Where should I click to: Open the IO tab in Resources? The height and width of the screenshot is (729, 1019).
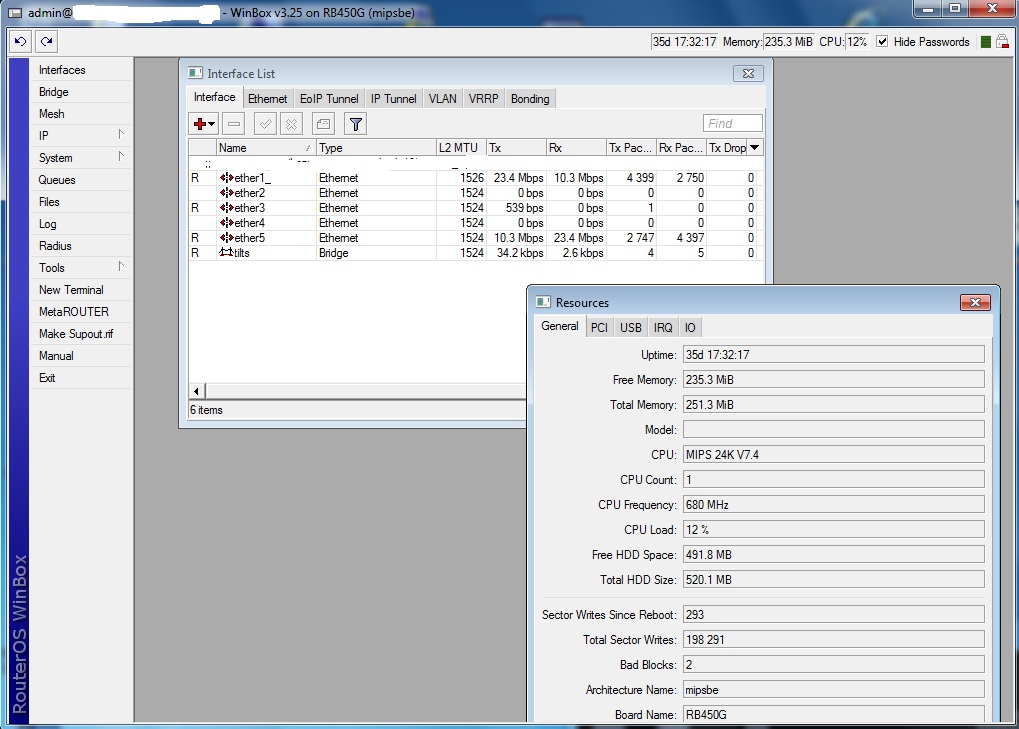[x=690, y=327]
